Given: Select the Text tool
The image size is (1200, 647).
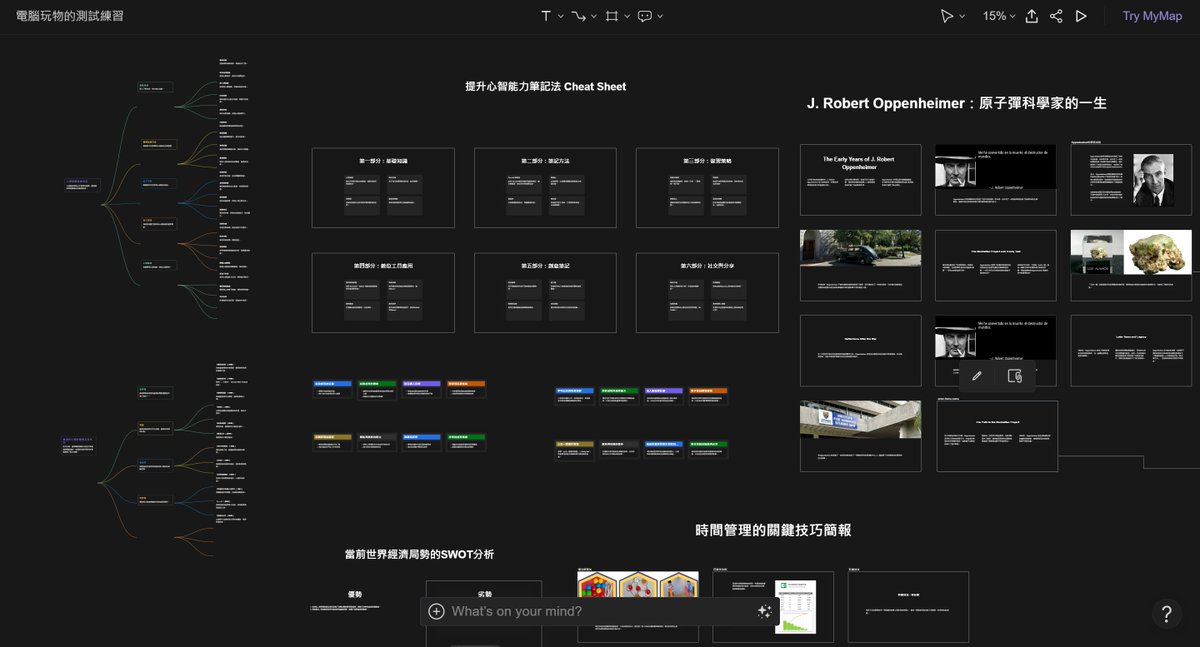Looking at the screenshot, I should point(546,16).
